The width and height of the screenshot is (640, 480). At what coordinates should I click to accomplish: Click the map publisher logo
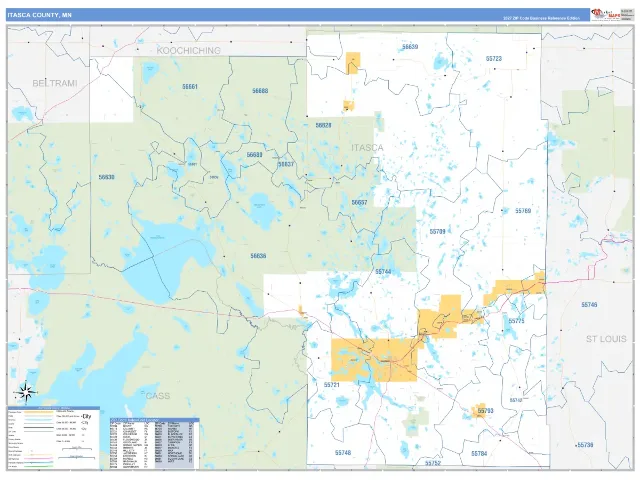pos(605,15)
